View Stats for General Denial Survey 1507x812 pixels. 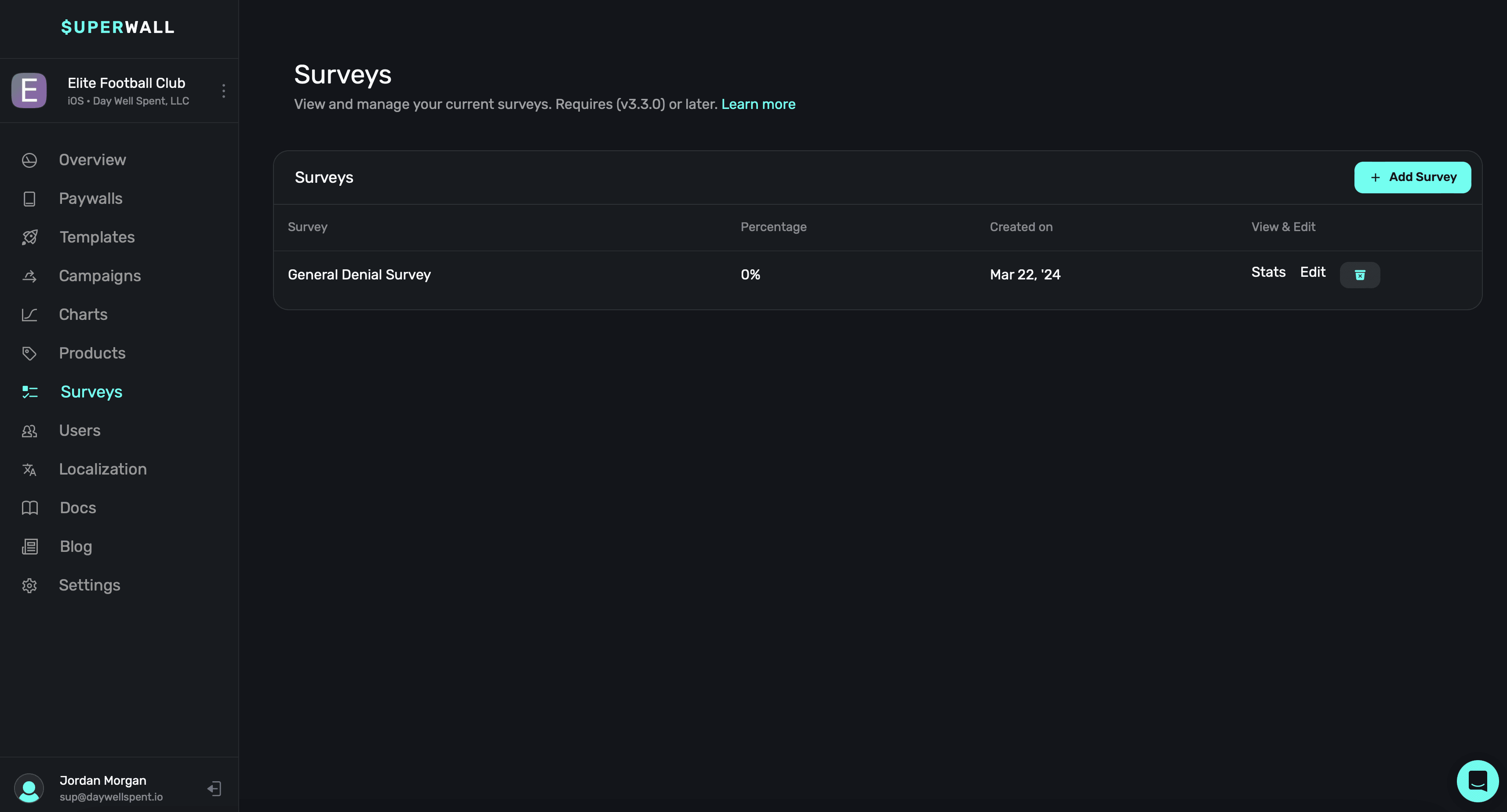tap(1268, 272)
